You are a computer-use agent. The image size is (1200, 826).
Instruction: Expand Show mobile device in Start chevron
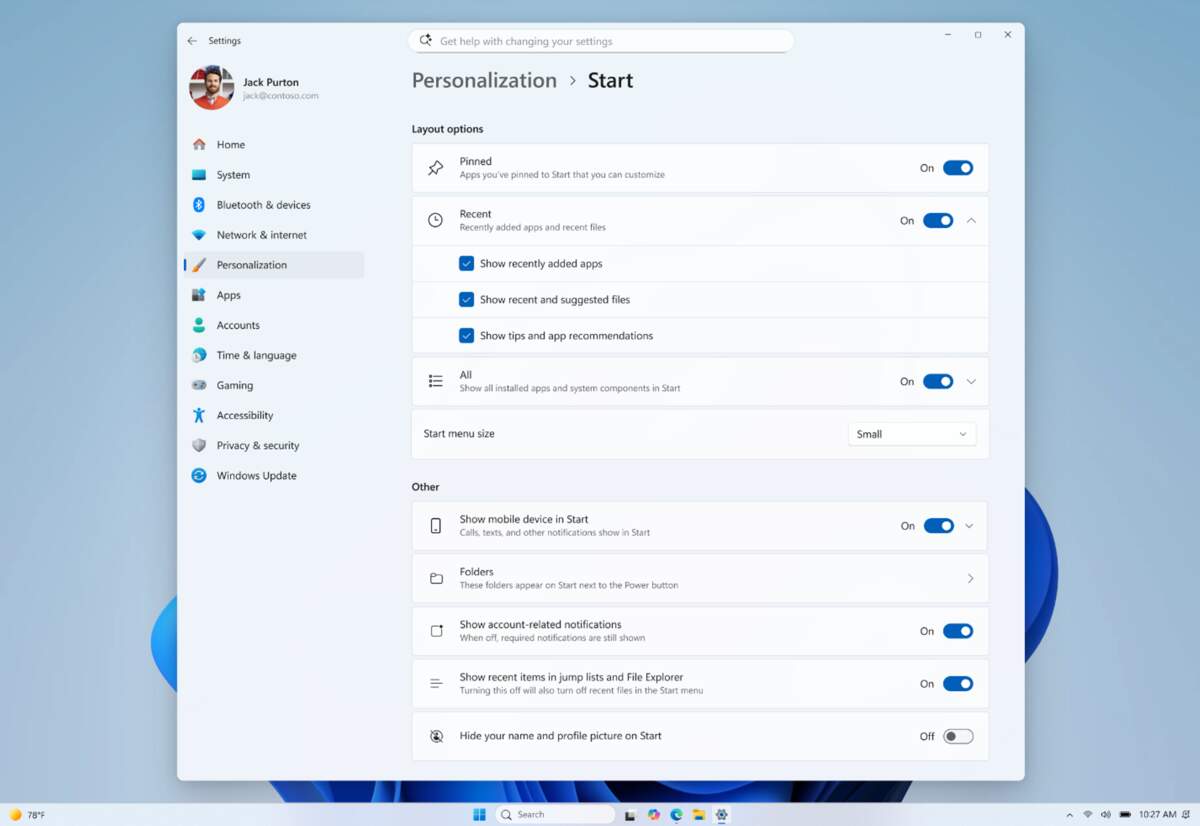(x=968, y=526)
